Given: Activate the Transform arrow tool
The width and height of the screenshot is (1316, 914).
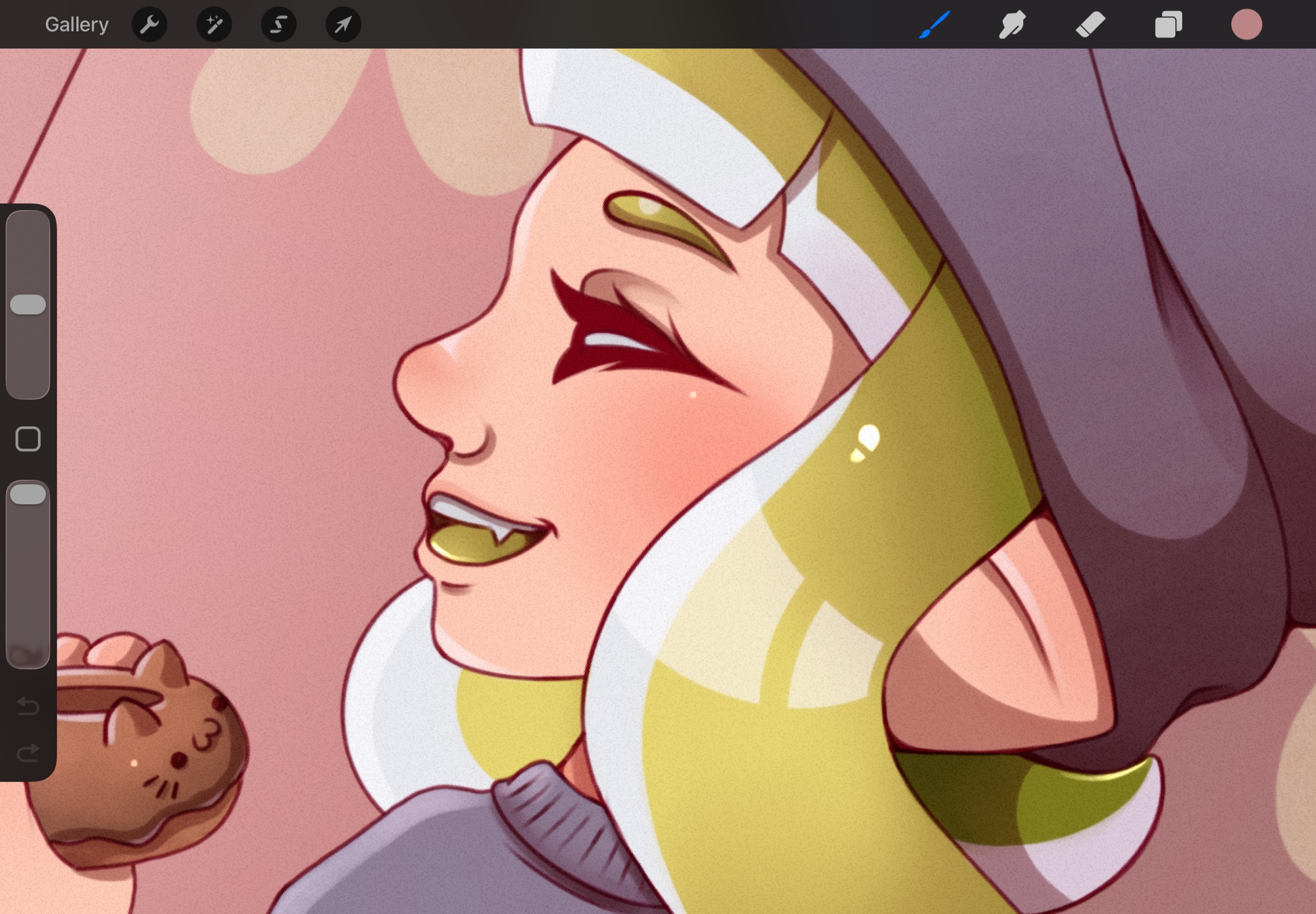Looking at the screenshot, I should [343, 25].
